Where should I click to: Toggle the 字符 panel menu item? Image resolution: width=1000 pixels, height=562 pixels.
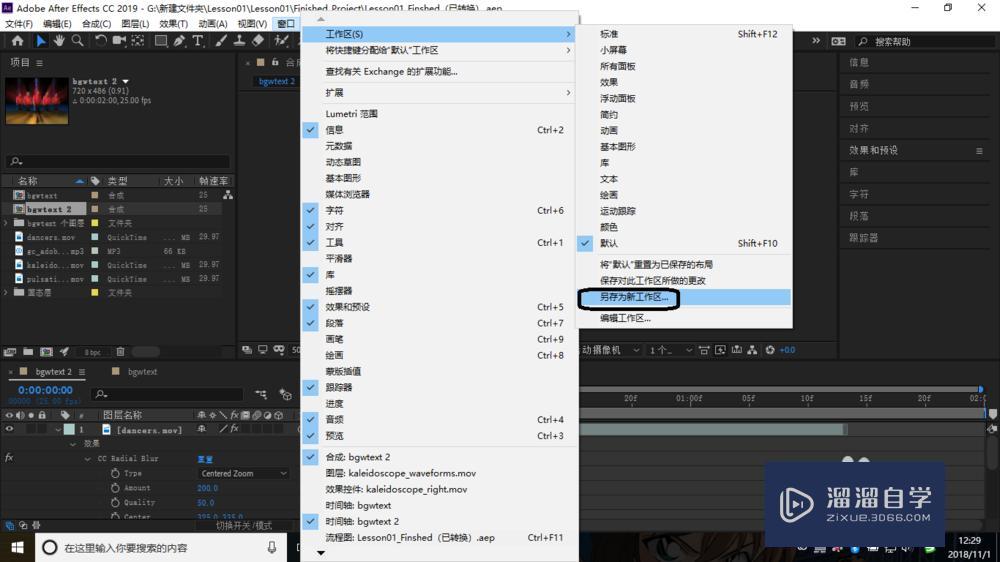tap(440, 210)
